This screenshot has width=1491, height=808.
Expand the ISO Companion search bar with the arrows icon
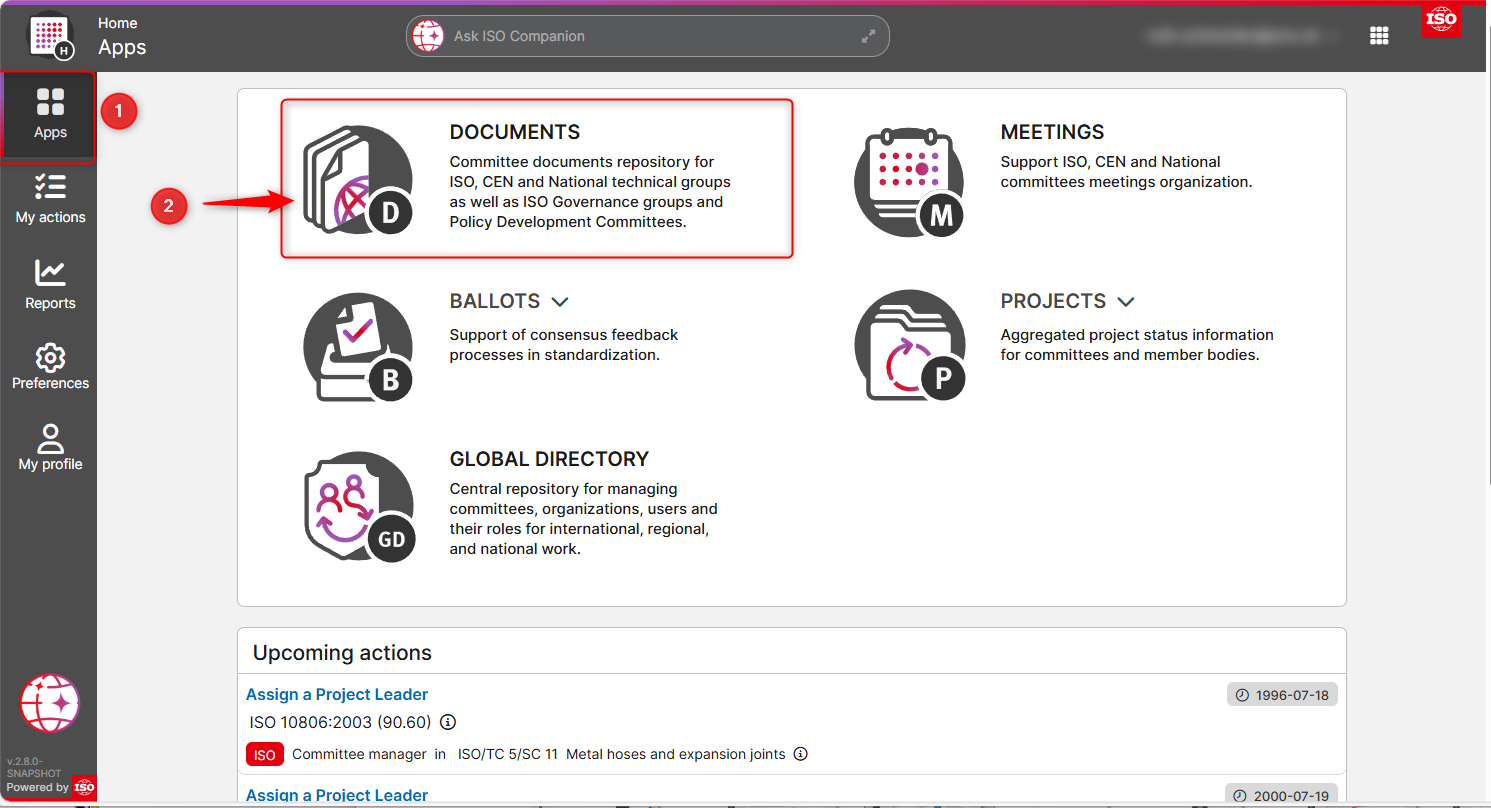868,36
